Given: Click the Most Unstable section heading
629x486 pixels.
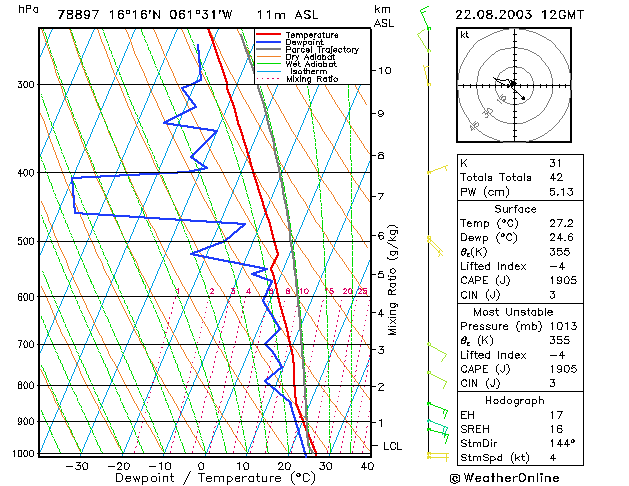Looking at the screenshot, I should pyautogui.click(x=513, y=312).
